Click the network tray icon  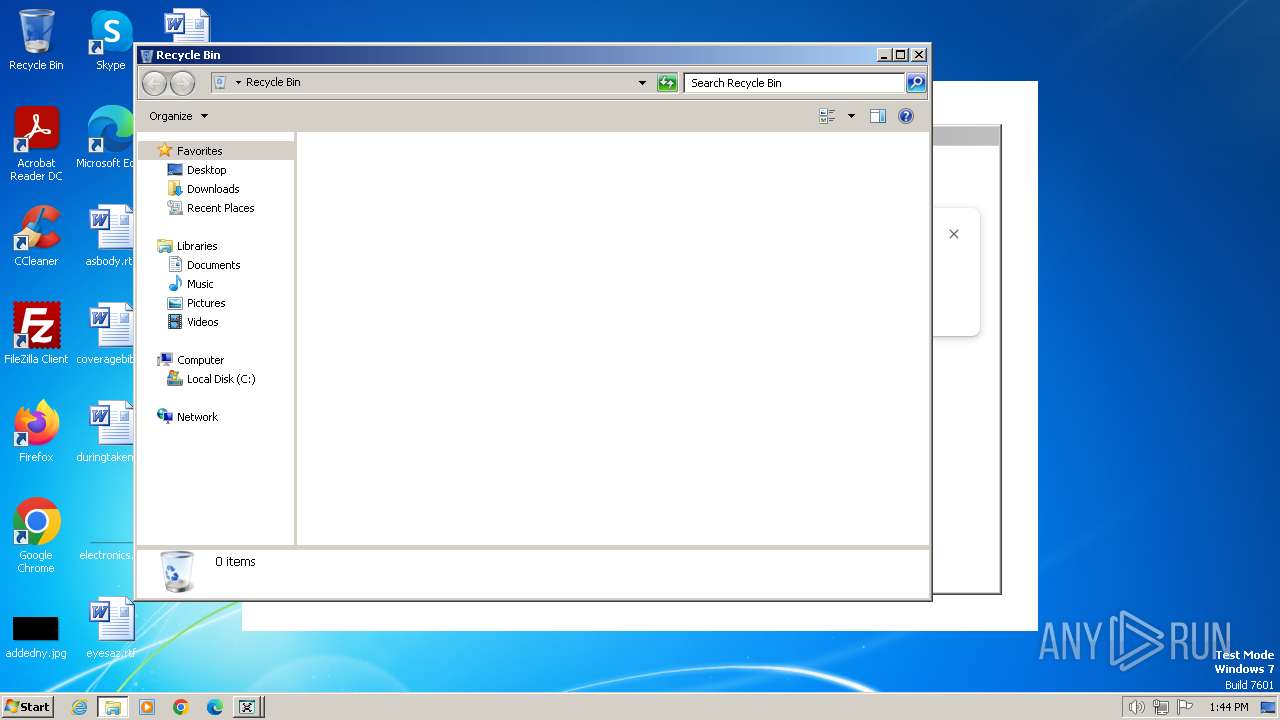click(1161, 707)
